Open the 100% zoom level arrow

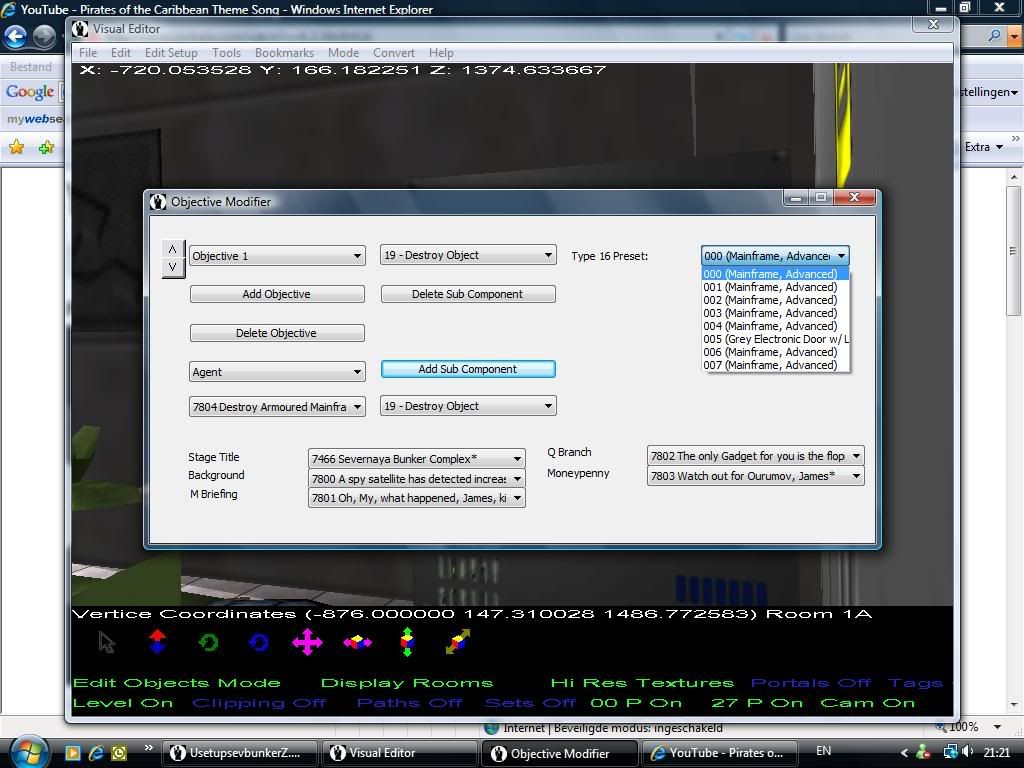pos(997,727)
